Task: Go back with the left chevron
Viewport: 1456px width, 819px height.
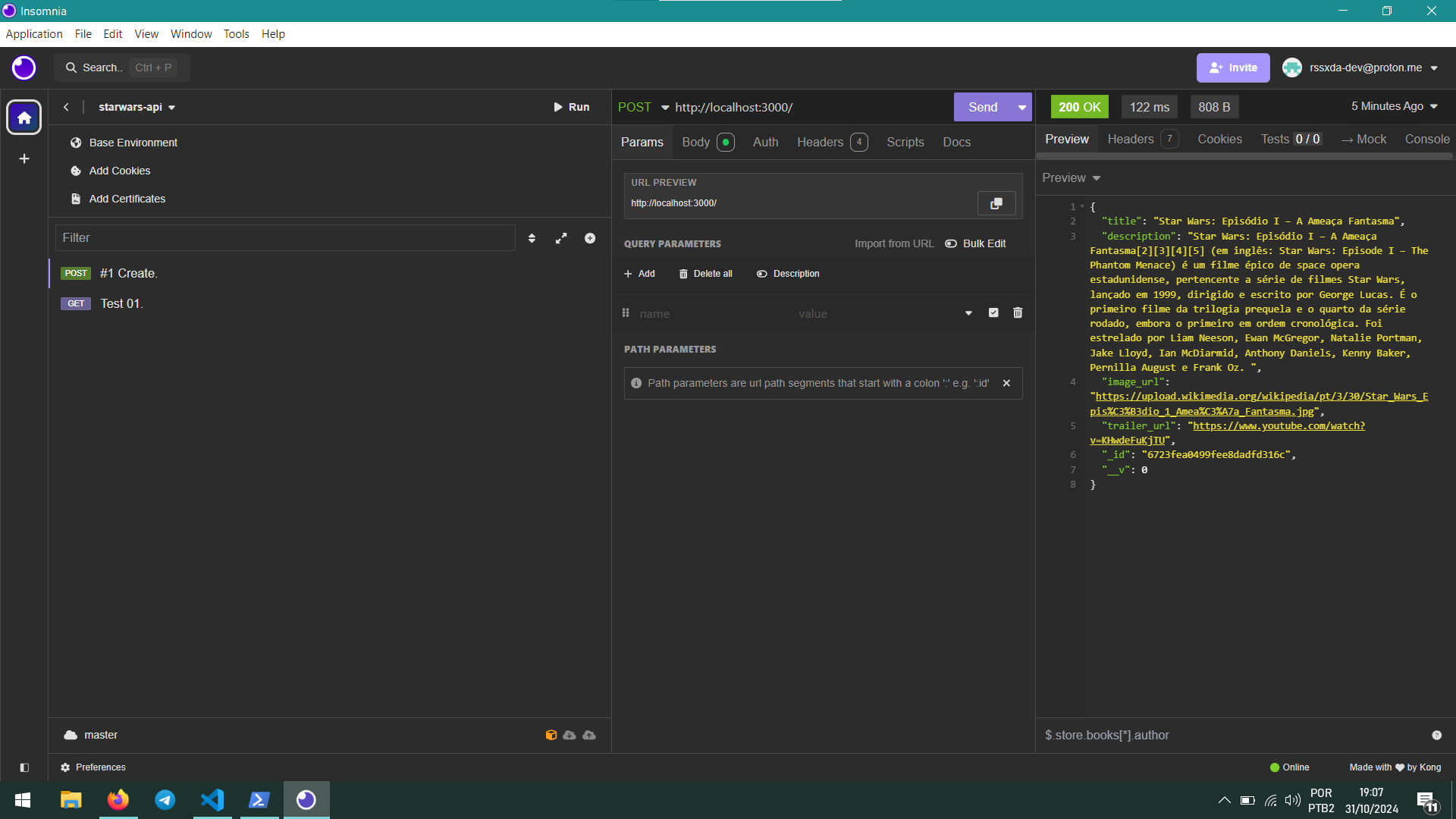Action: coord(66,107)
